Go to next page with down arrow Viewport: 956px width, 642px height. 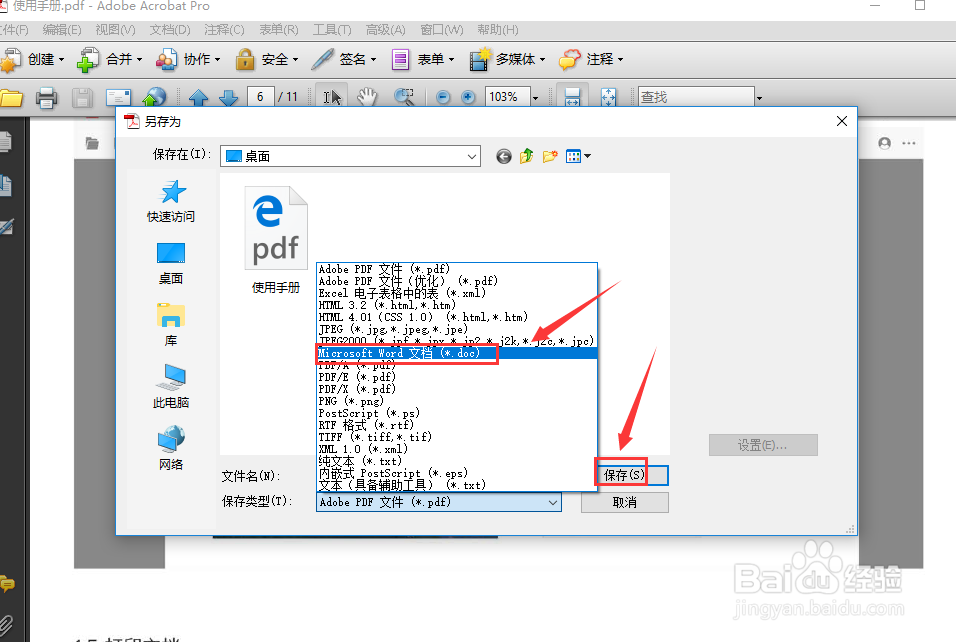[x=229, y=98]
